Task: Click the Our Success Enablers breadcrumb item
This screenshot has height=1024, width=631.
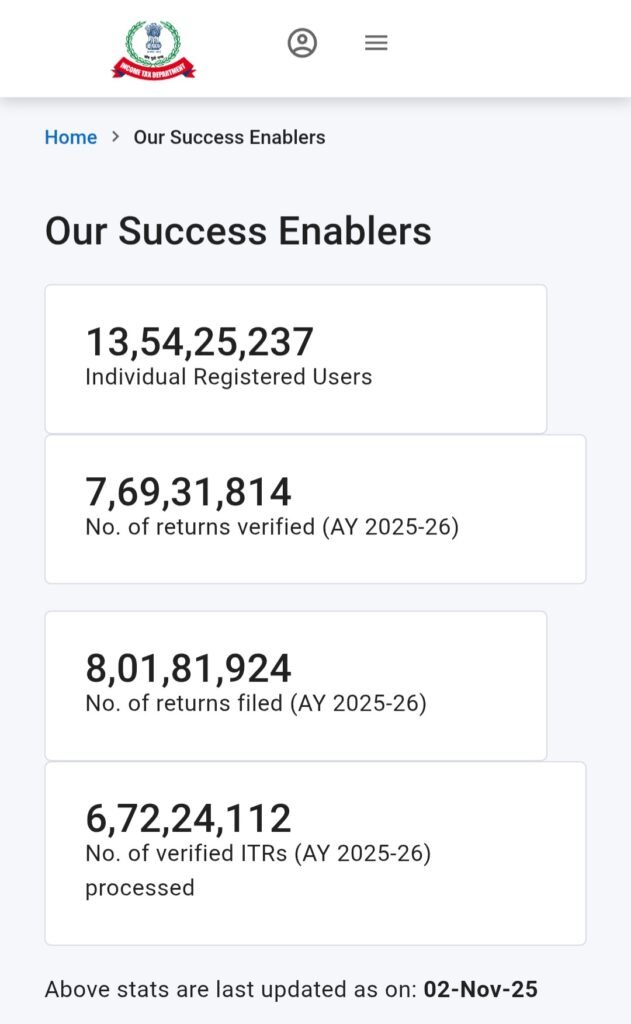Action: tap(229, 137)
